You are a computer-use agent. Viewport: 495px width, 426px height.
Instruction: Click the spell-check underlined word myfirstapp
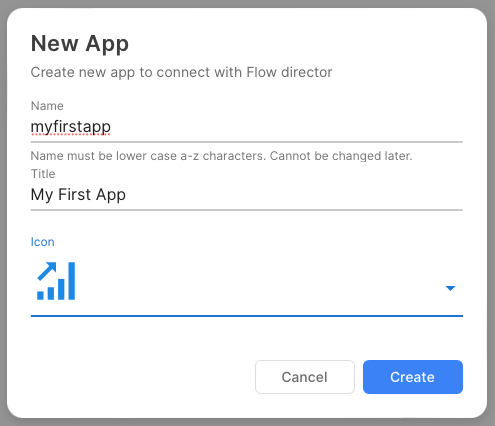point(71,127)
